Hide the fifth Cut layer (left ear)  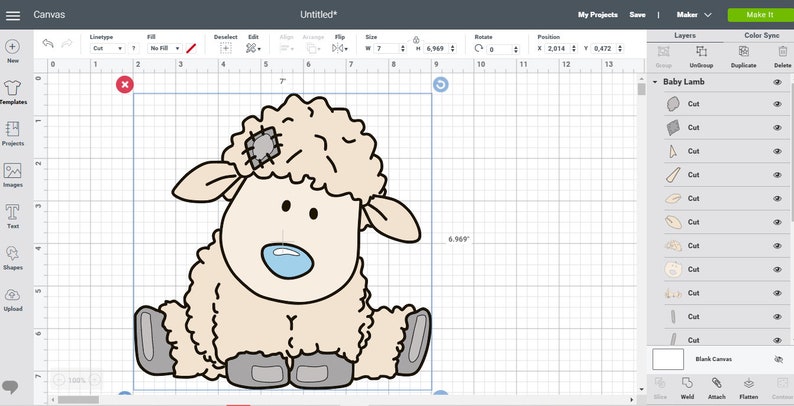click(x=777, y=198)
